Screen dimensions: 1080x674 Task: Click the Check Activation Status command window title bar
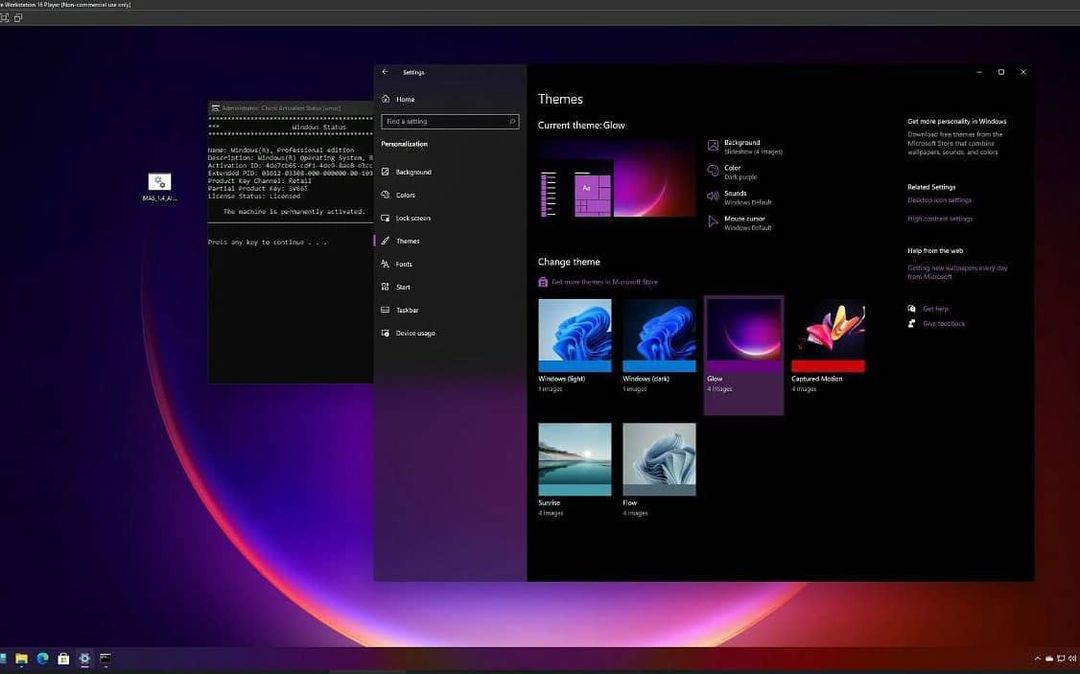point(291,108)
